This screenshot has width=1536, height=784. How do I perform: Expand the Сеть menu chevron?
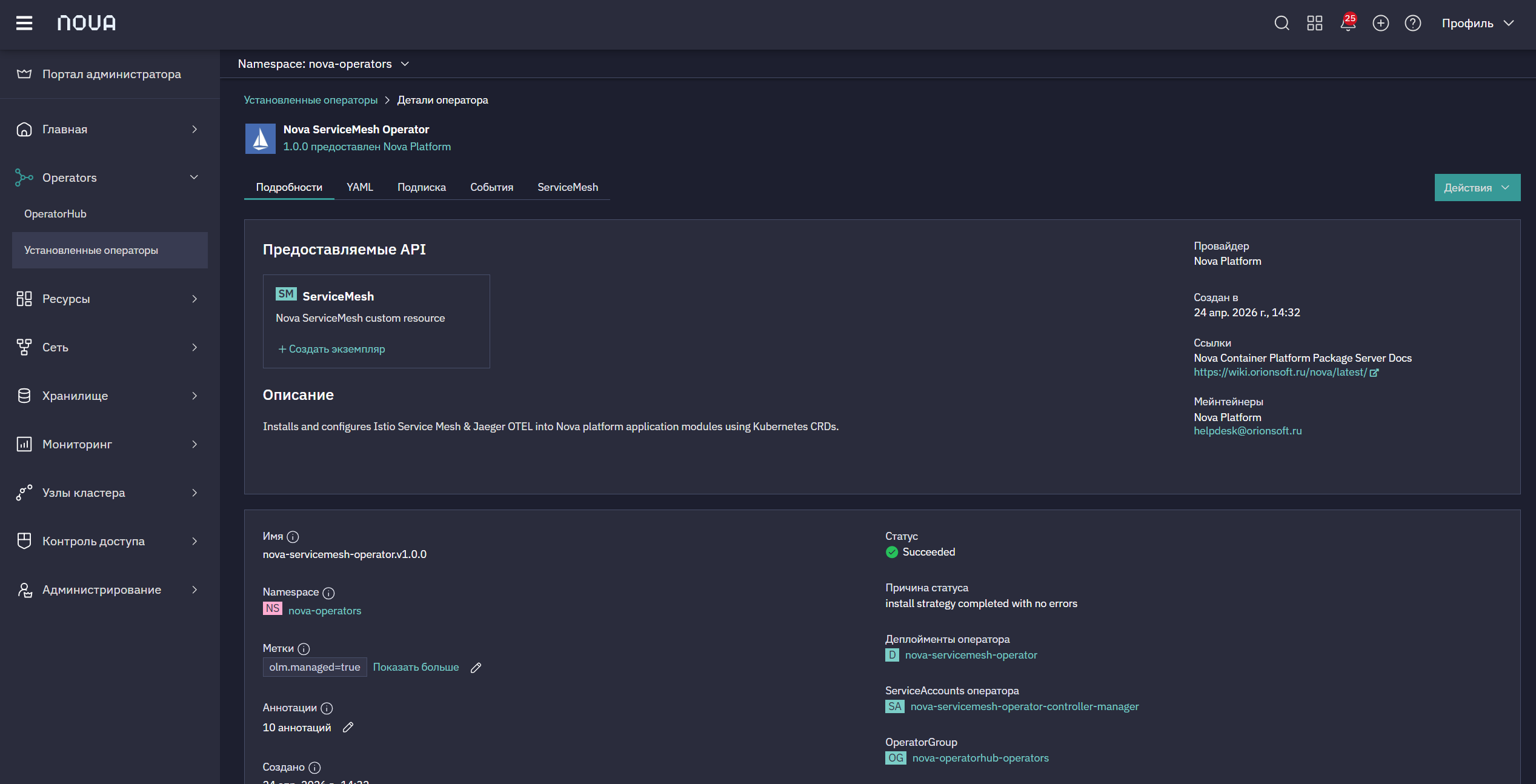[x=194, y=347]
